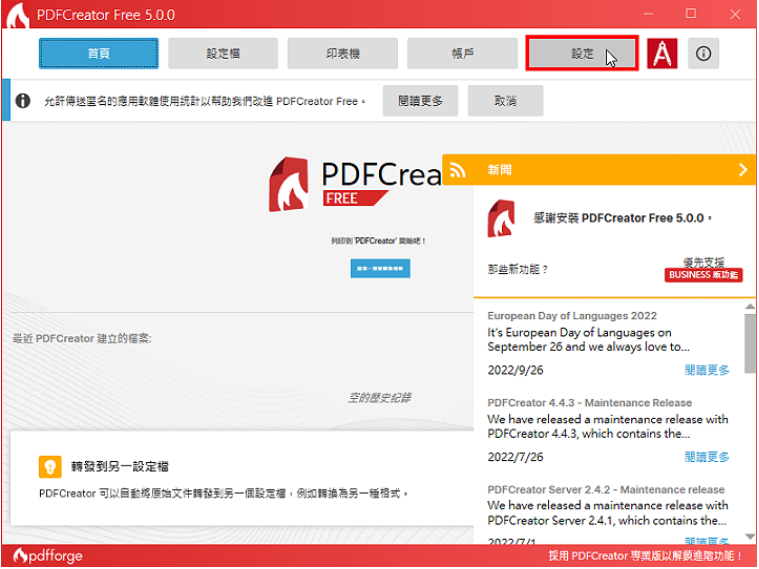This screenshot has width=759, height=569.
Task: Click the news list scrollbar thumb
Action: click(750, 343)
